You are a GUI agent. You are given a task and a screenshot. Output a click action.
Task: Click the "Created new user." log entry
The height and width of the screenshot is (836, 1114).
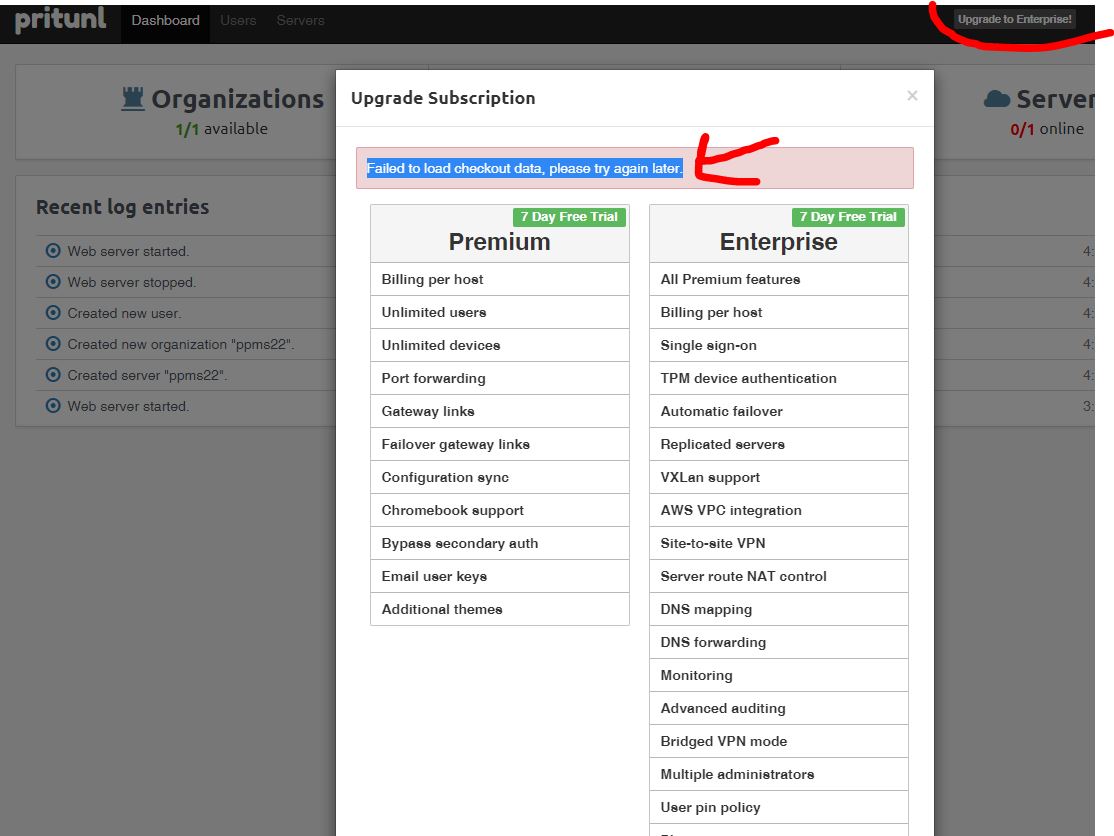pyautogui.click(x=124, y=313)
